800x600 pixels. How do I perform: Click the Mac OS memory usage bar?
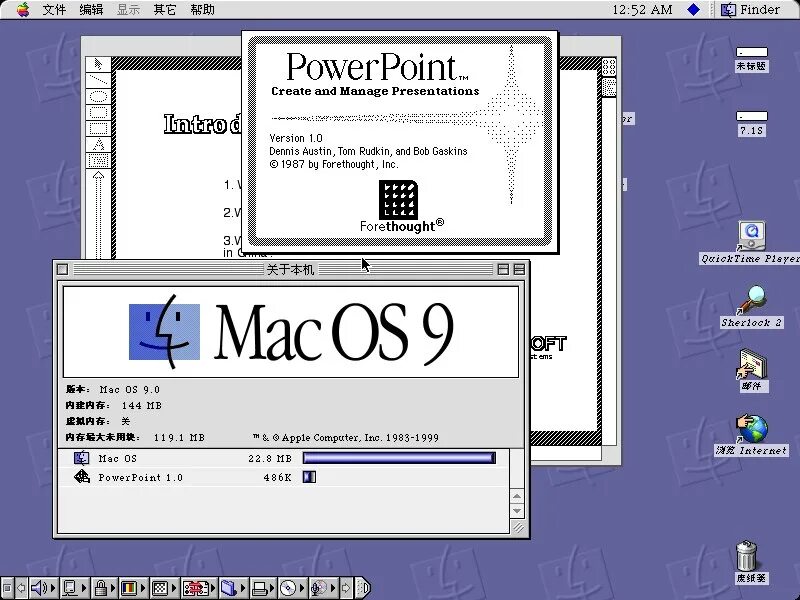point(399,458)
